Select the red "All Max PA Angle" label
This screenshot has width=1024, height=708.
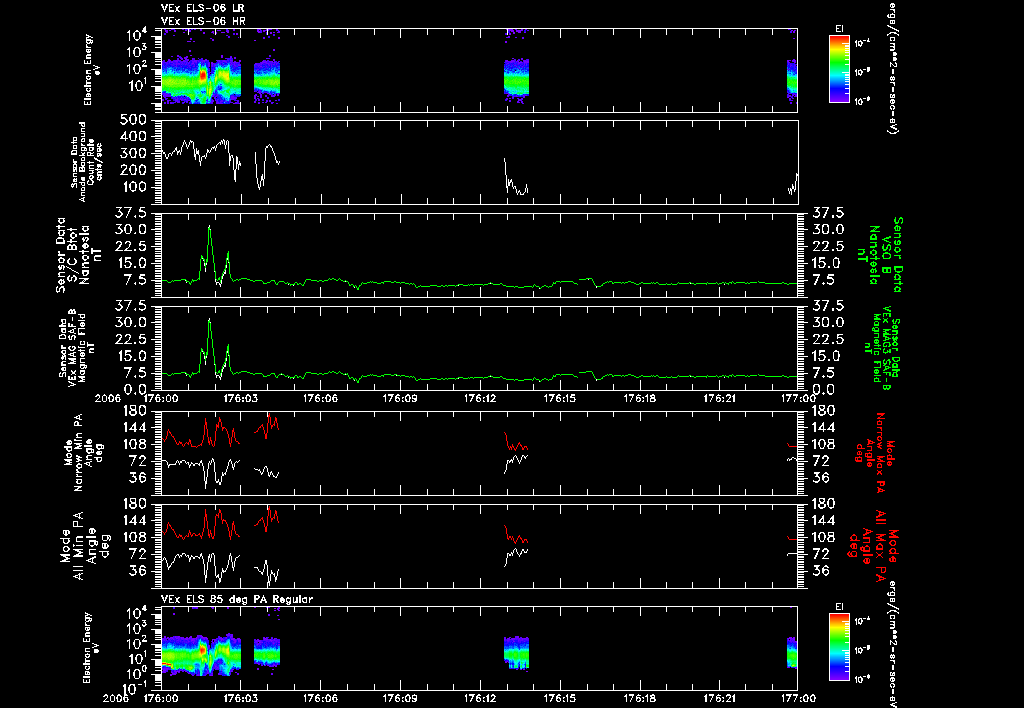pos(875,545)
